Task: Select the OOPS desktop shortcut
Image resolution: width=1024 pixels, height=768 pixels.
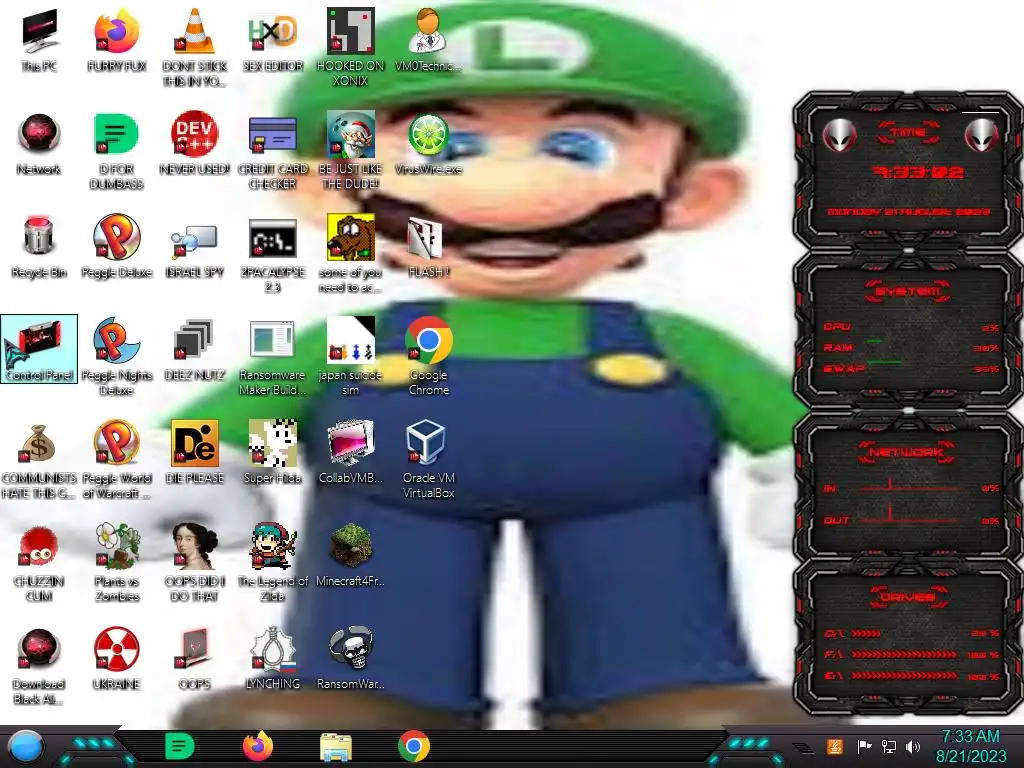Action: pyautogui.click(x=195, y=658)
